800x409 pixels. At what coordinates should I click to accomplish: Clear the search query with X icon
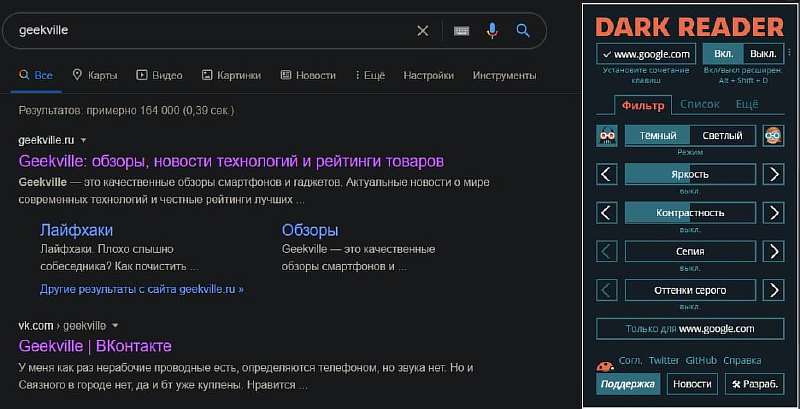point(423,31)
